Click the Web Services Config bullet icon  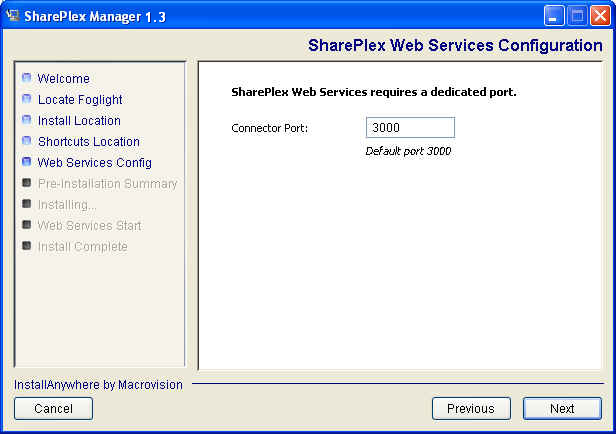[27, 162]
